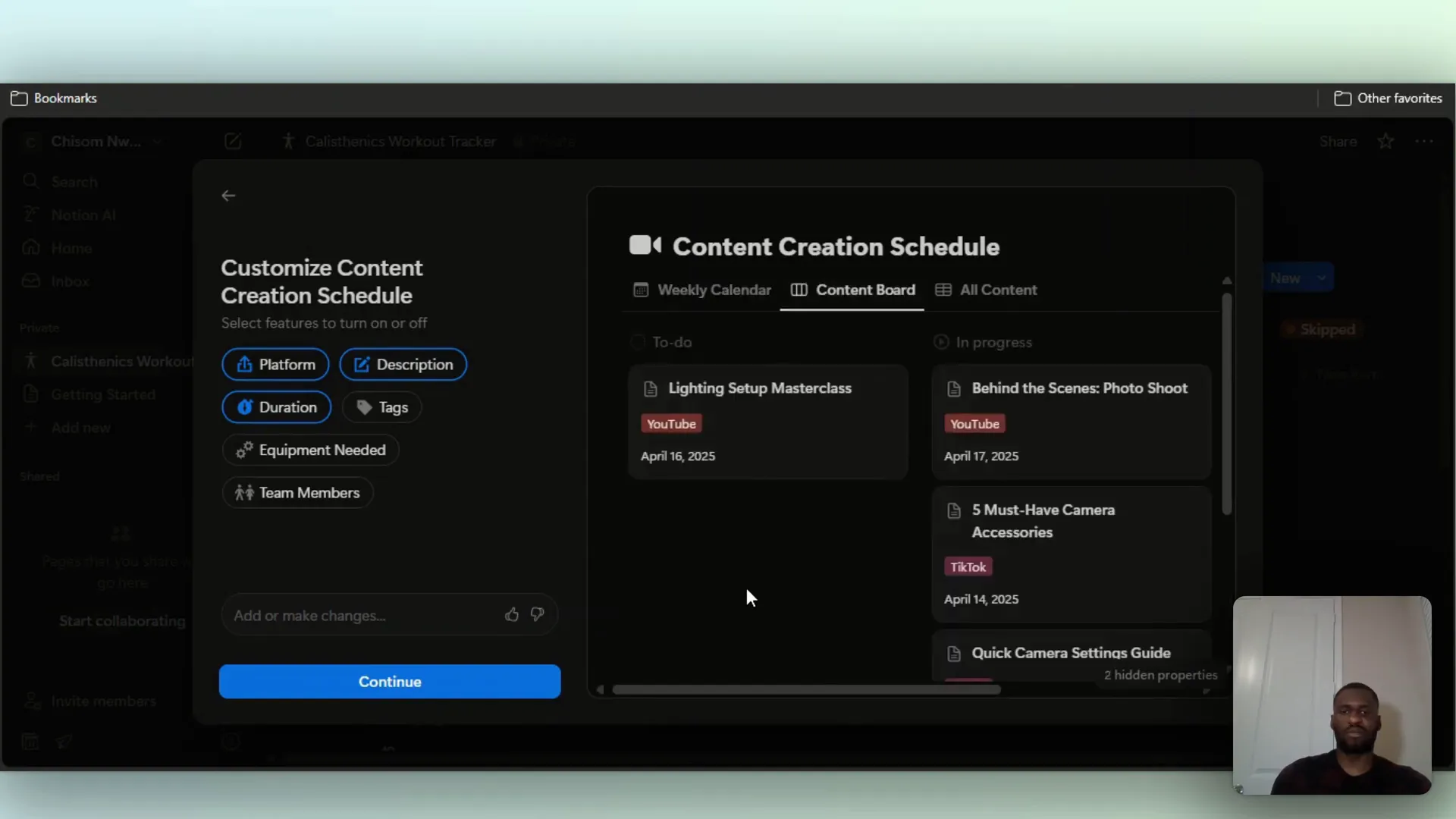Open the Bookmarks folder
The width and height of the screenshot is (1456, 819).
pyautogui.click(x=54, y=99)
